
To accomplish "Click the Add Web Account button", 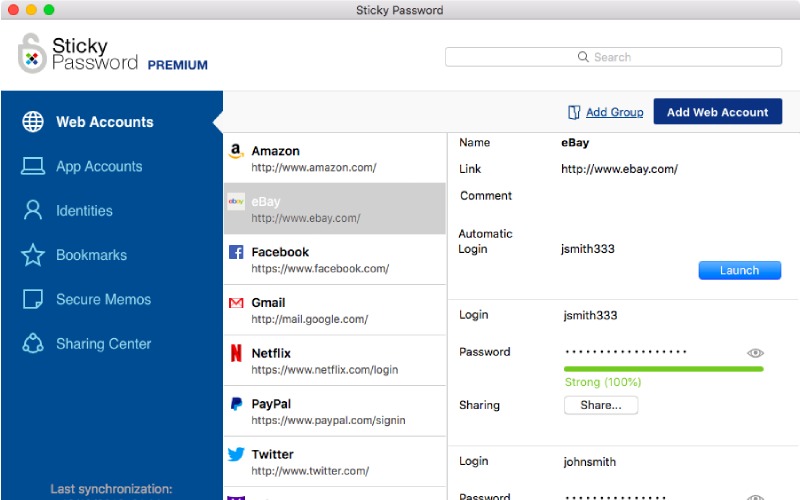I will pyautogui.click(x=717, y=112).
